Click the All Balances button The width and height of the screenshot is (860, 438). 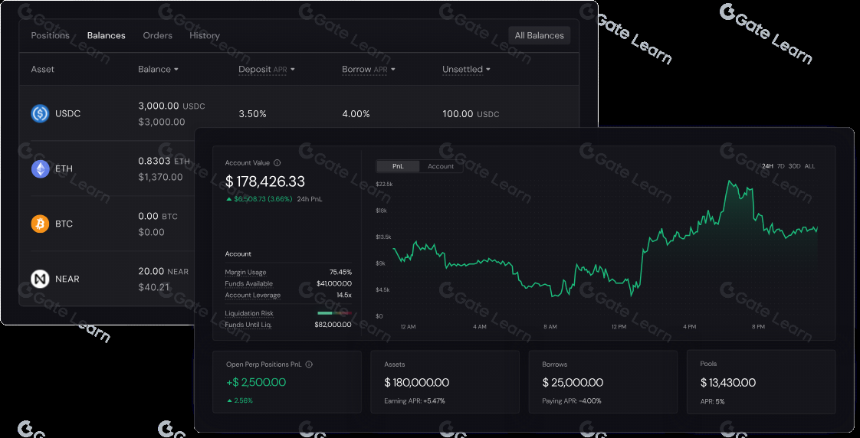click(x=539, y=36)
